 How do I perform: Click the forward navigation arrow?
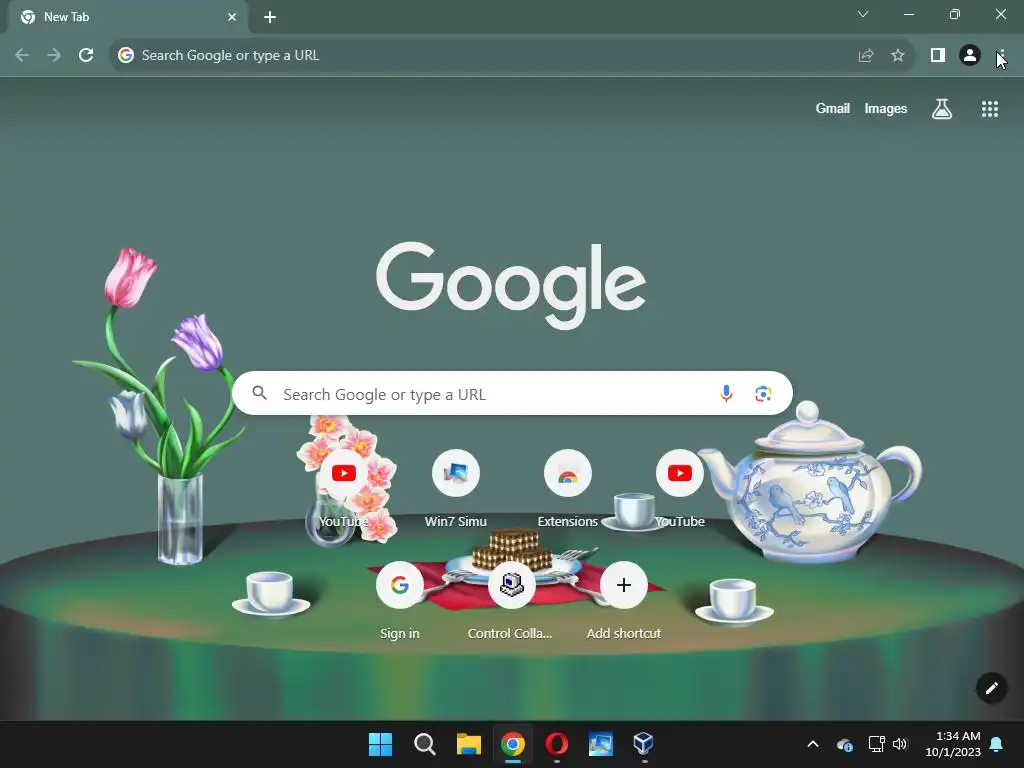tap(54, 56)
